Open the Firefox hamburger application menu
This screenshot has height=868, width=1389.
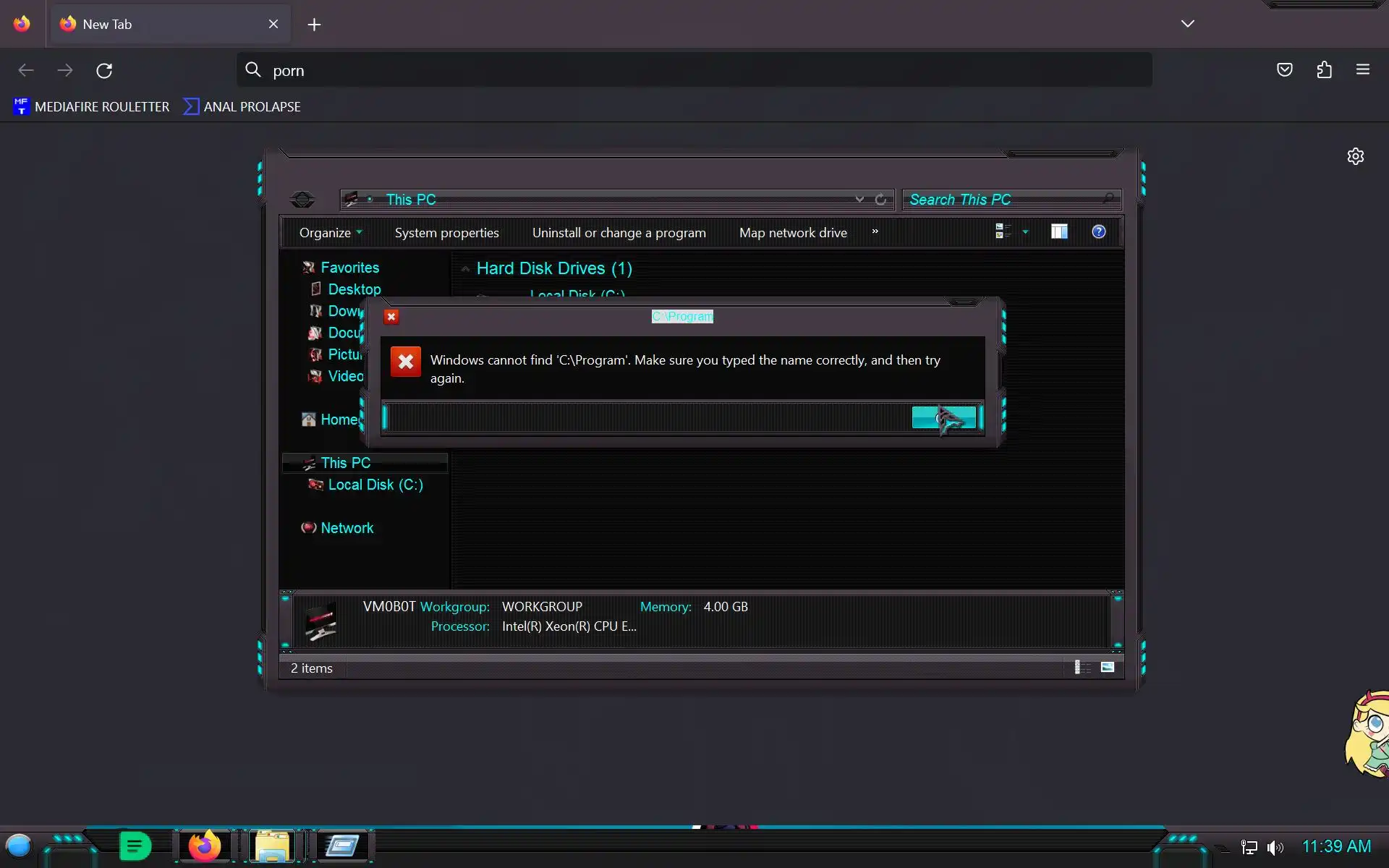click(1362, 70)
